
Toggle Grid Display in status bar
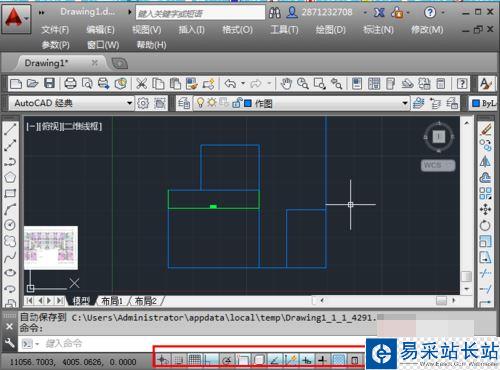pyautogui.click(x=195, y=360)
